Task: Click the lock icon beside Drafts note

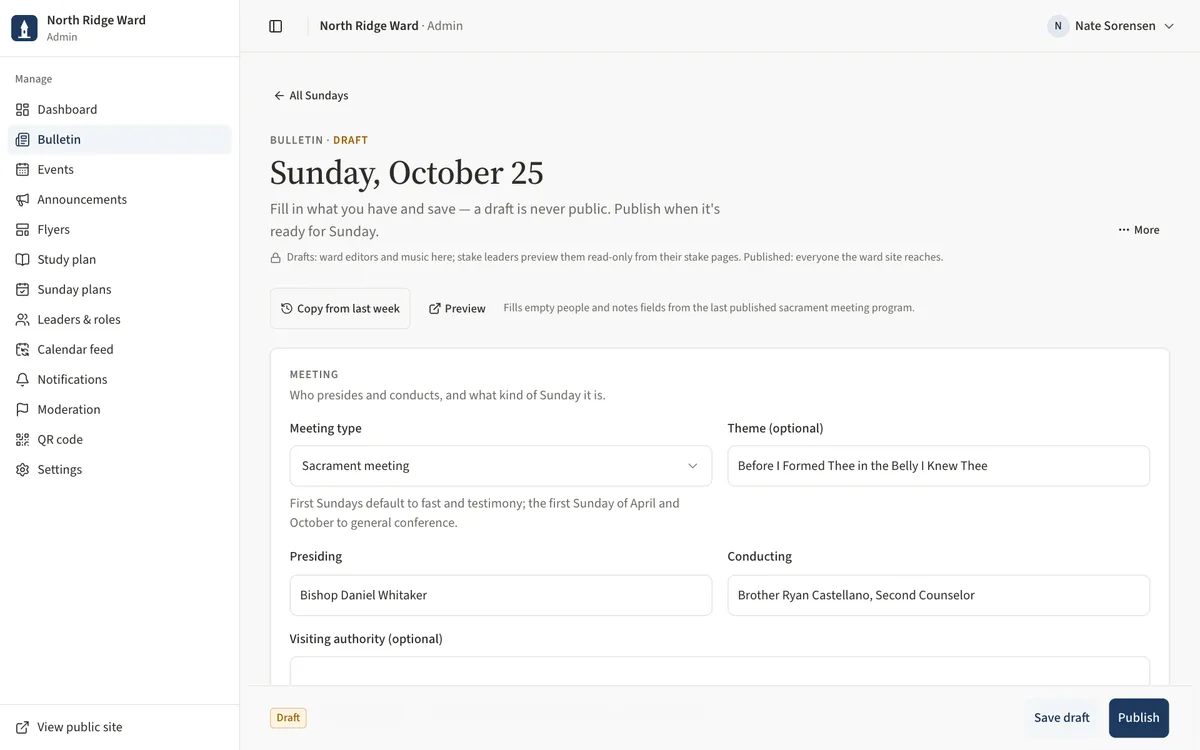Action: tap(276, 258)
